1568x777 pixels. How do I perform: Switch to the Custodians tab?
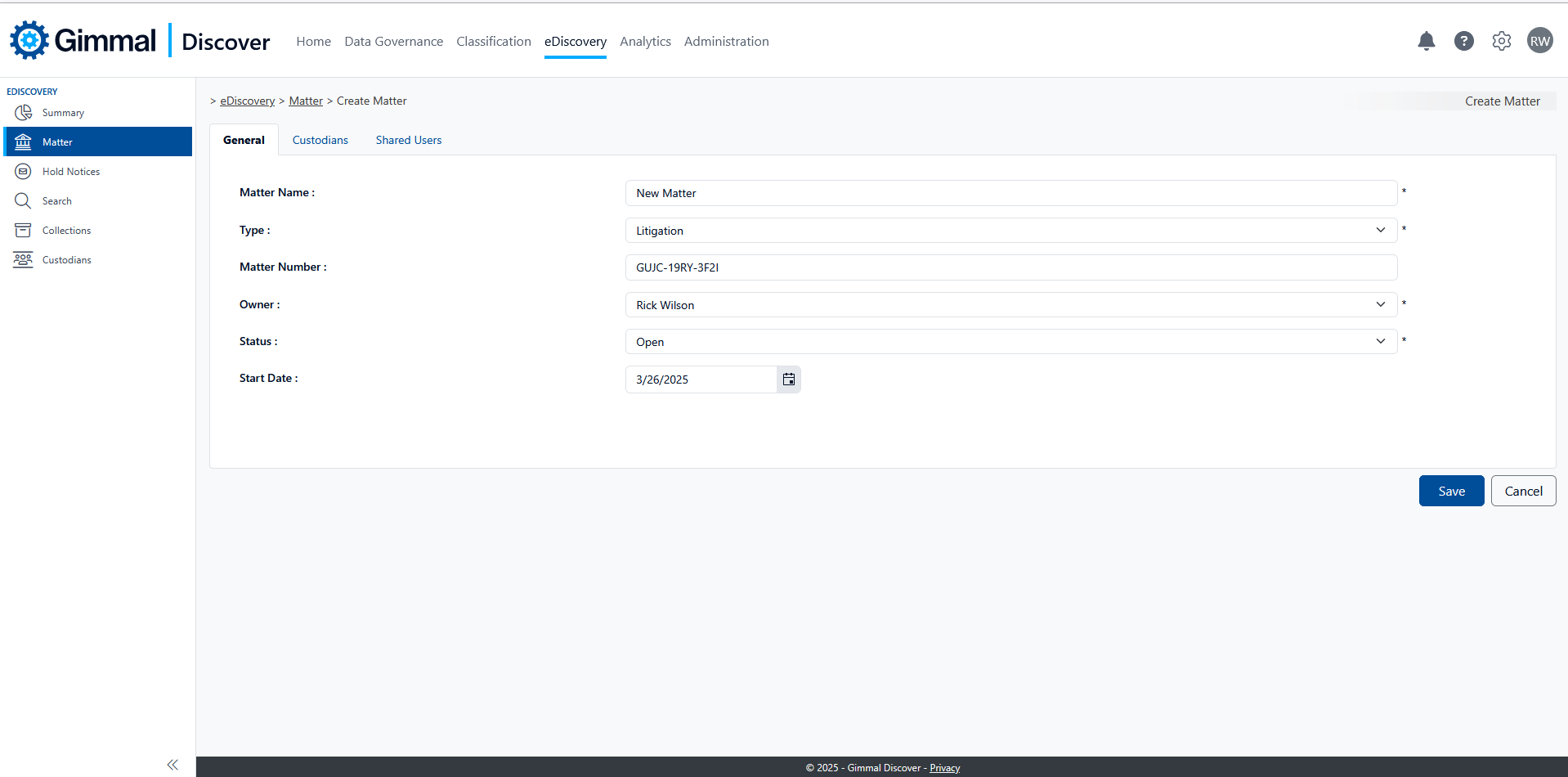[320, 140]
